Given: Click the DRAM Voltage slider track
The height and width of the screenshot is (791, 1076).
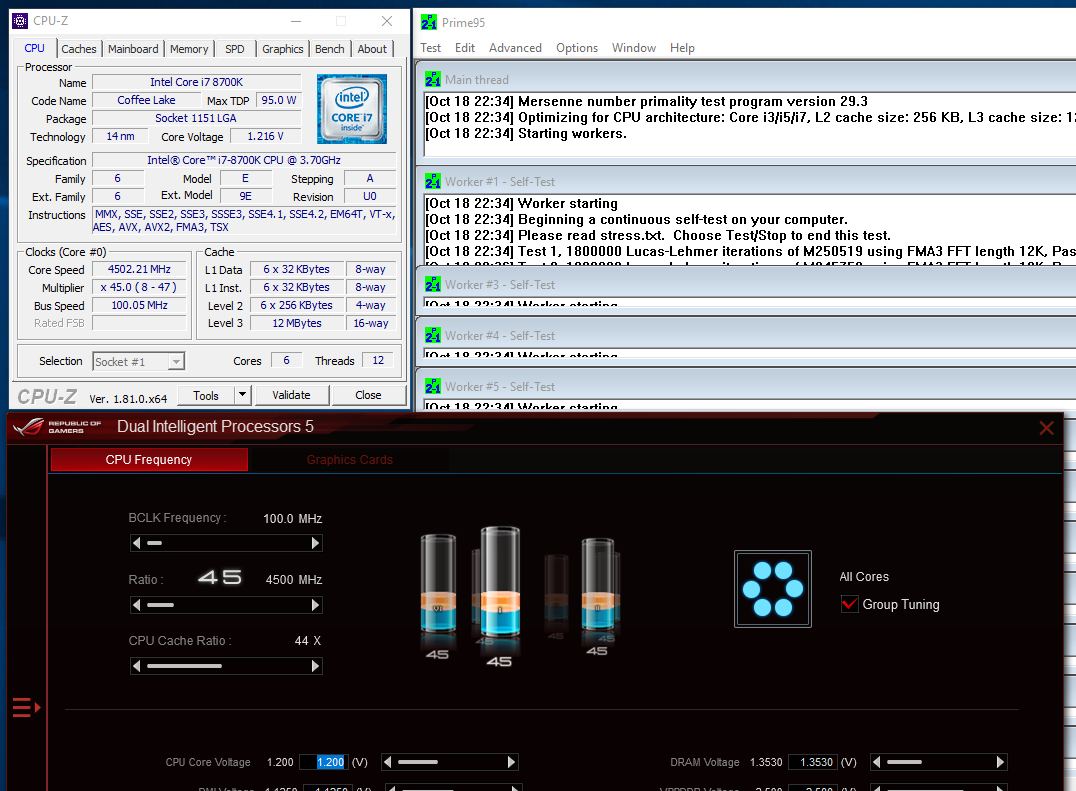Looking at the screenshot, I should pyautogui.click(x=938, y=762).
